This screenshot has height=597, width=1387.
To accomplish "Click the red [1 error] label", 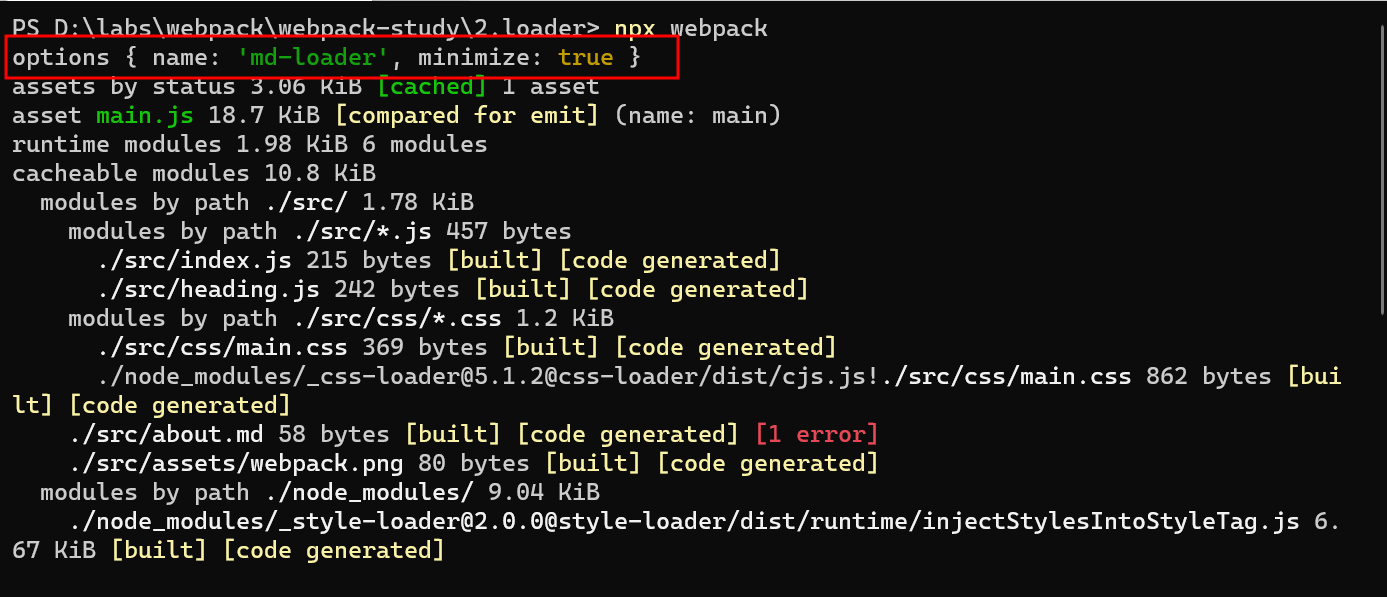I will 816,435.
